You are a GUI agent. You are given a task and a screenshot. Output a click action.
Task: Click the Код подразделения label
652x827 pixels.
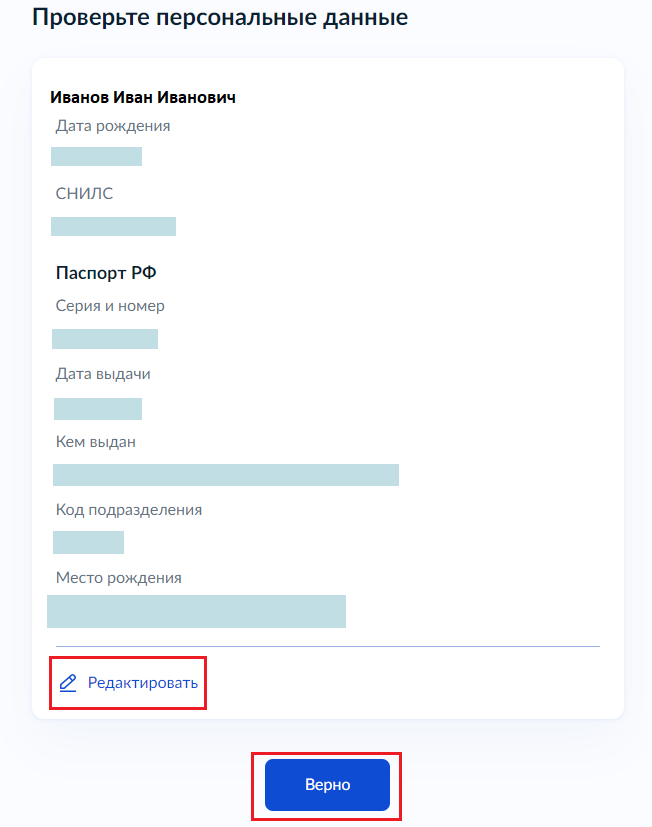pyautogui.click(x=129, y=510)
